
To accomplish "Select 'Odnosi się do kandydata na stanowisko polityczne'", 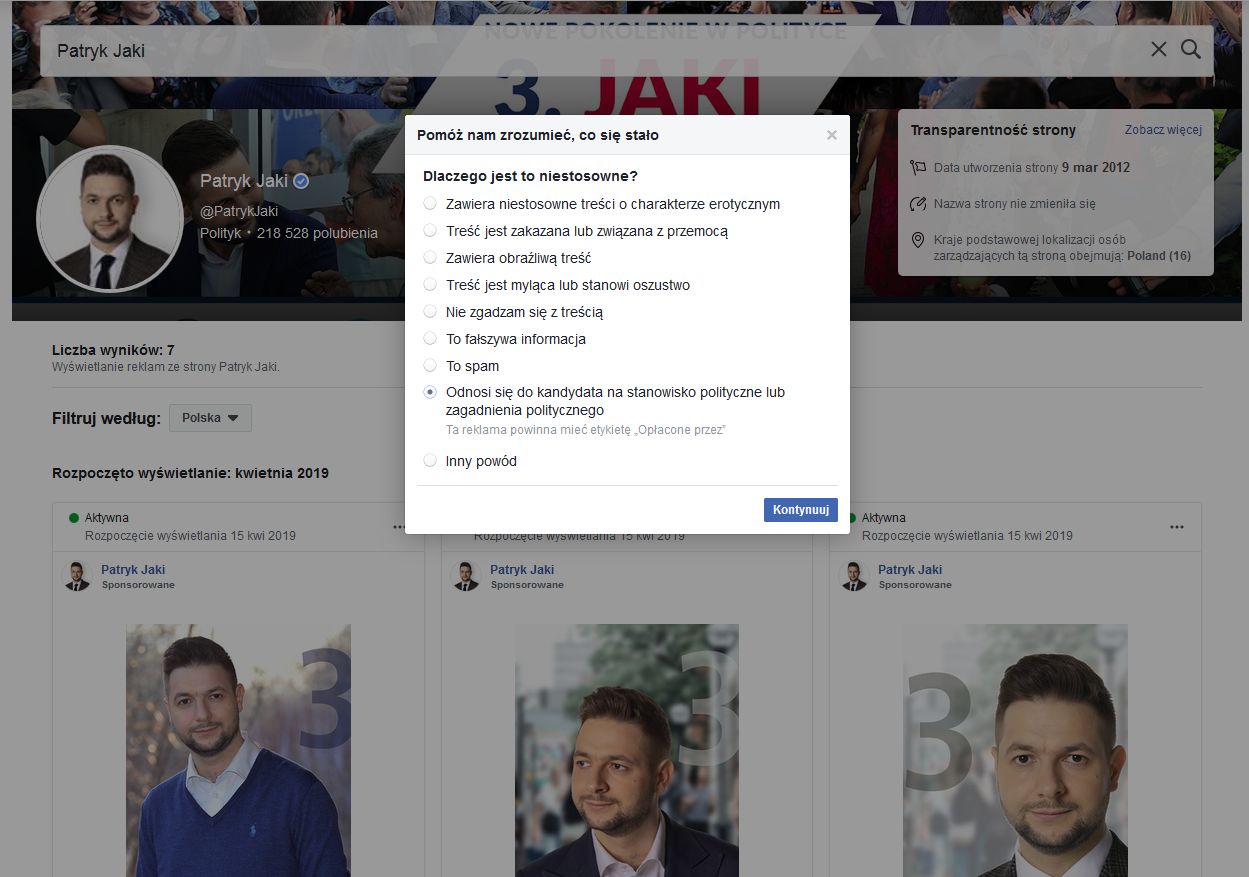I will click(430, 392).
